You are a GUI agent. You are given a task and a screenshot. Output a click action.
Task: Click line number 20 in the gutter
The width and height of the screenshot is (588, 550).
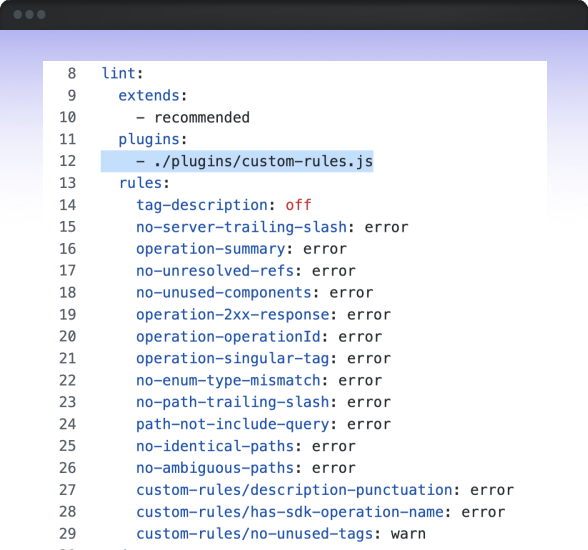[x=68, y=336]
